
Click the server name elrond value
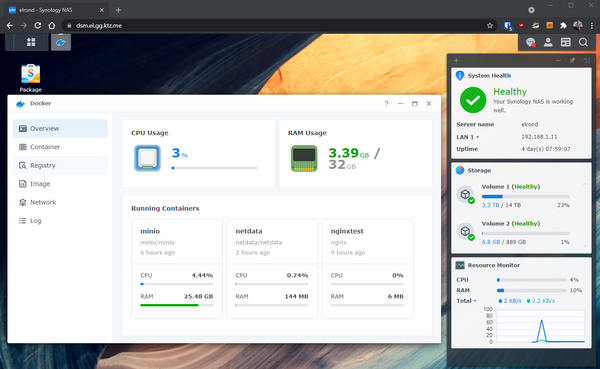530,124
